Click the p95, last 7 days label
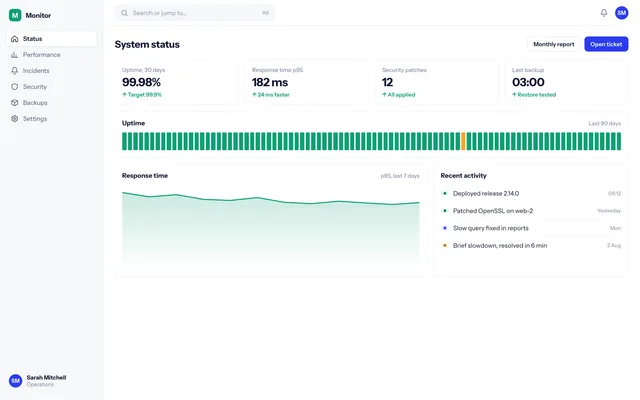Image resolution: width=640 pixels, height=400 pixels. (400, 176)
